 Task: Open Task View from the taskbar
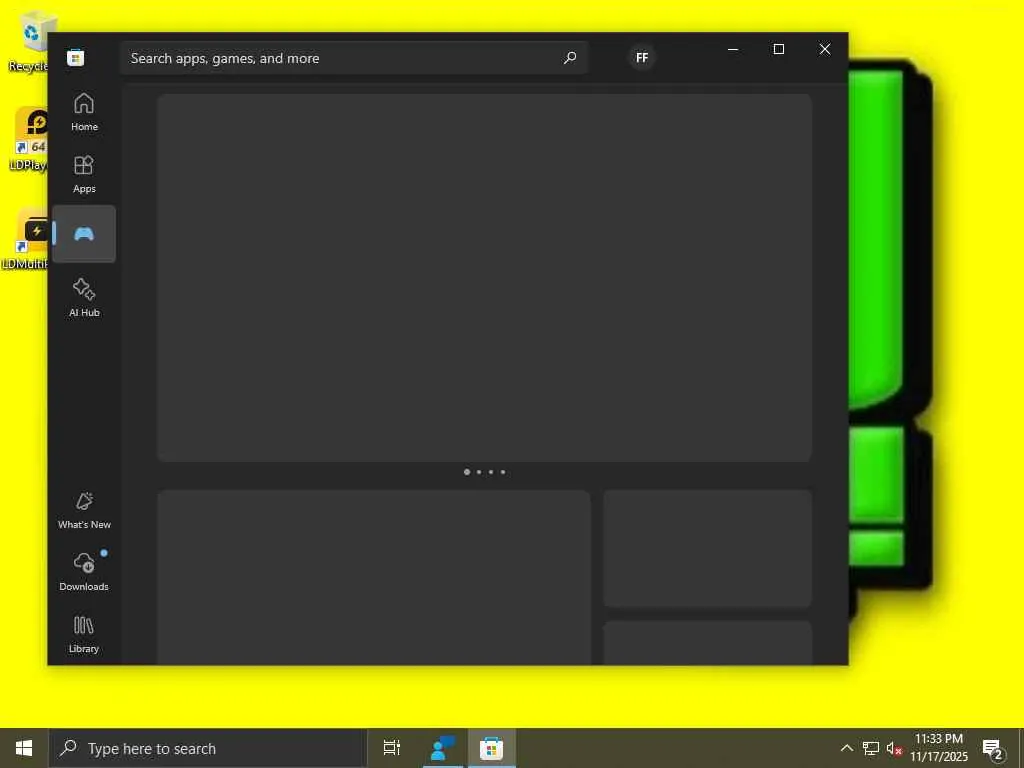(392, 748)
